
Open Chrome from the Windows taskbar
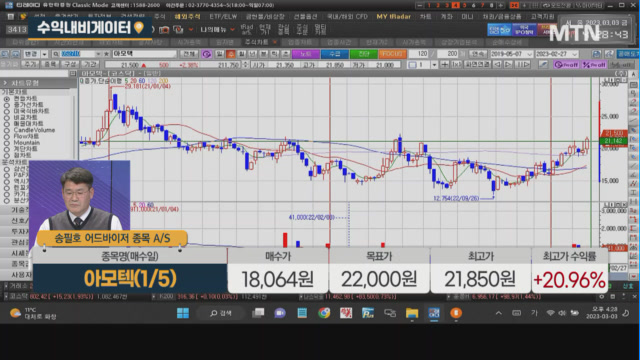point(324,313)
